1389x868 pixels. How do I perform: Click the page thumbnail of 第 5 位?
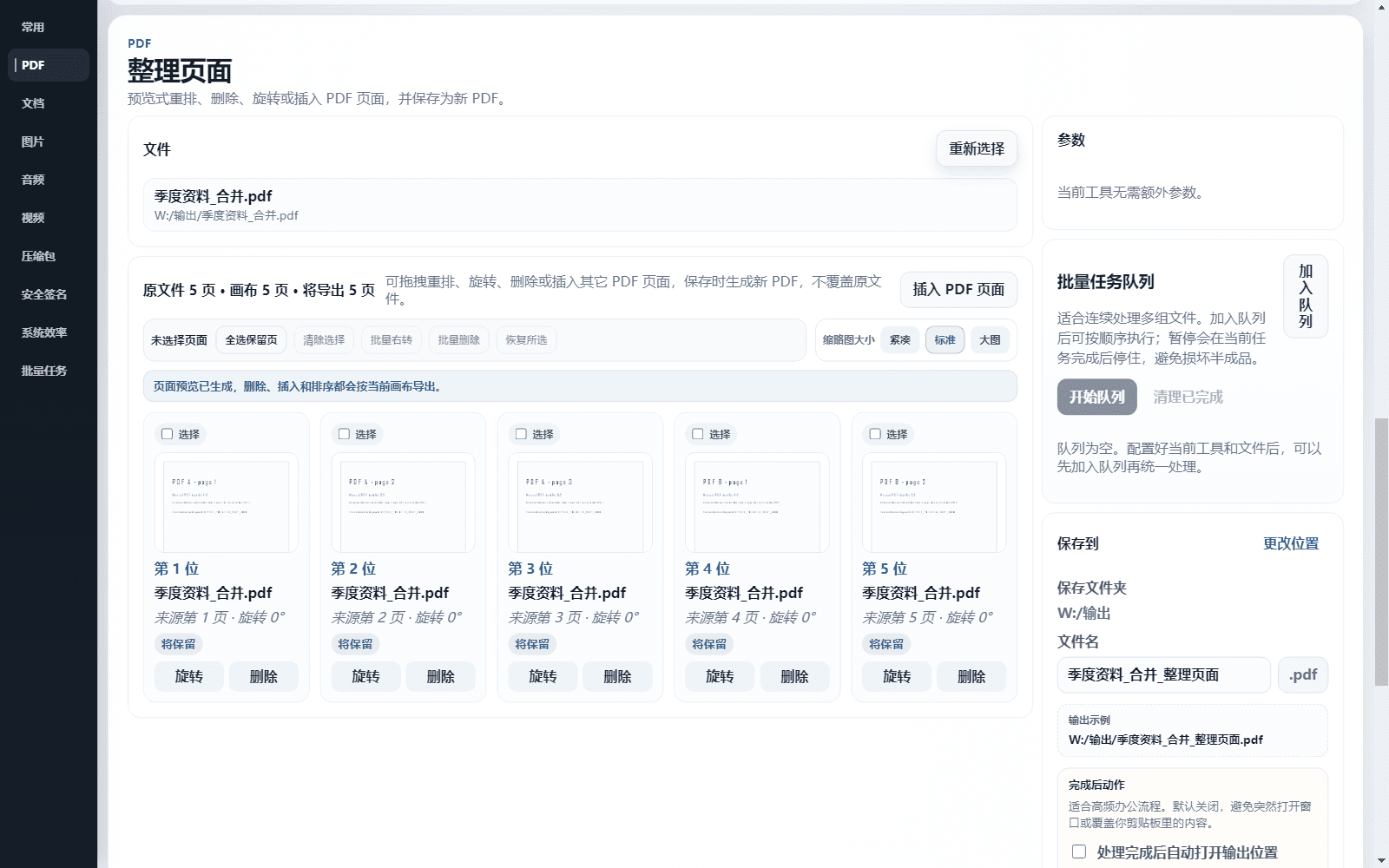(x=934, y=503)
